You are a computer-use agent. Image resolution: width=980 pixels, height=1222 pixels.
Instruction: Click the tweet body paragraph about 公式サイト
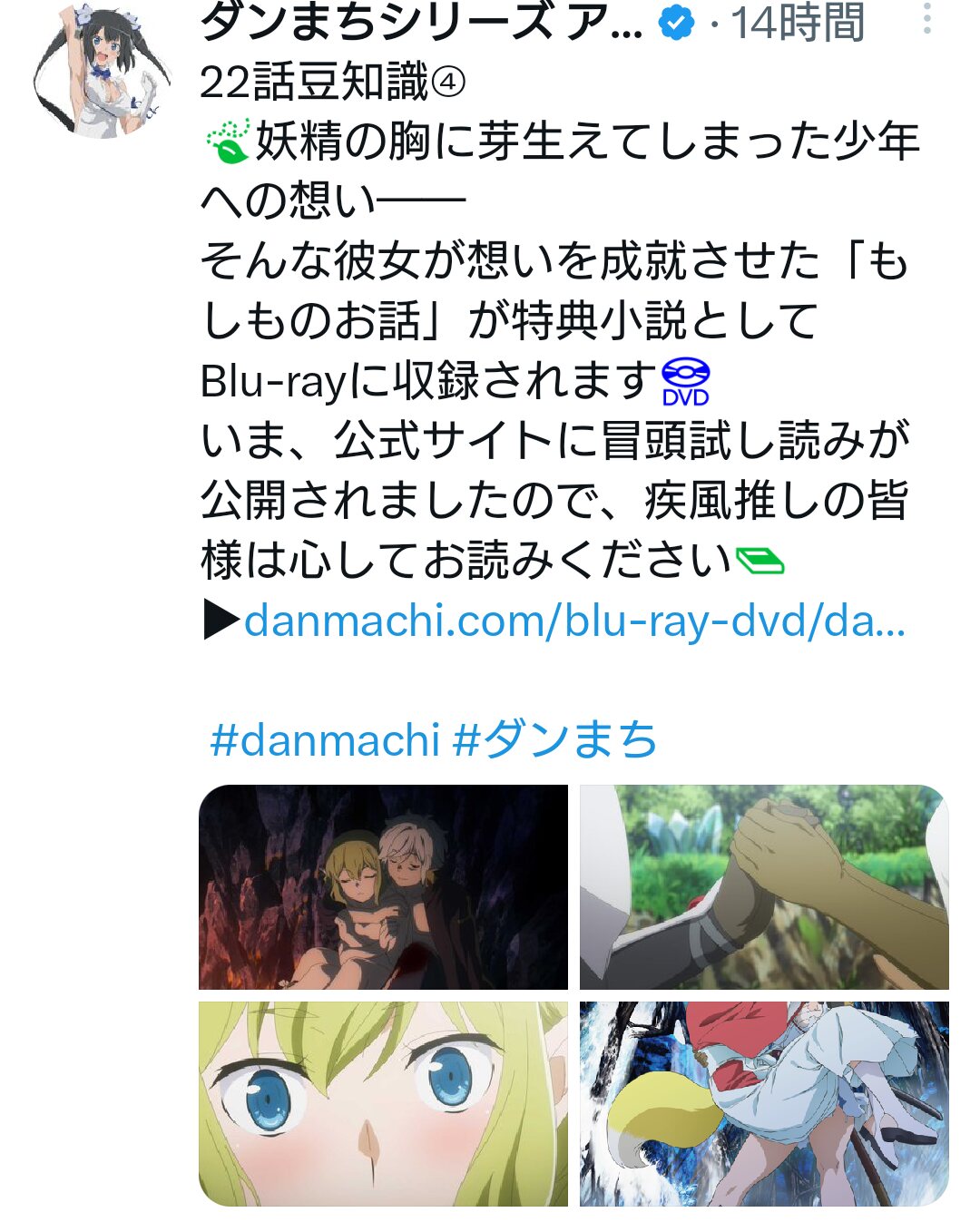(x=555, y=501)
